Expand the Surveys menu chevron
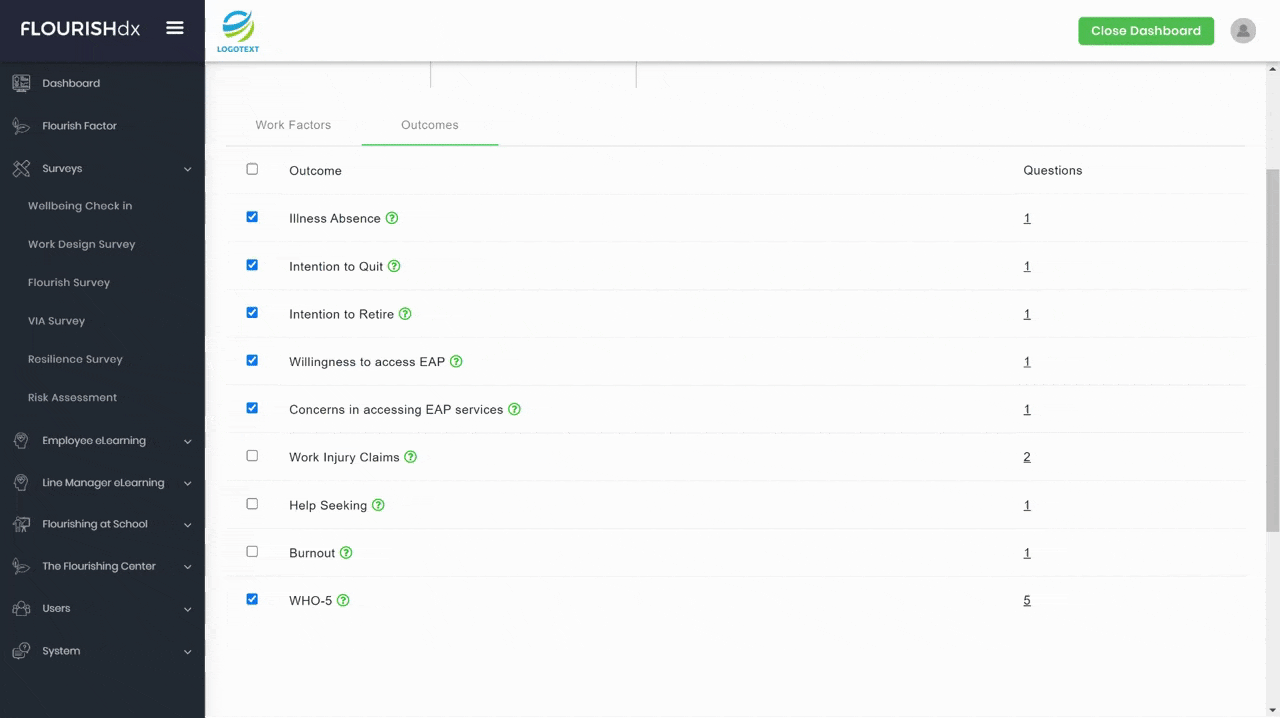Viewport: 1280px width, 718px height. tap(187, 168)
